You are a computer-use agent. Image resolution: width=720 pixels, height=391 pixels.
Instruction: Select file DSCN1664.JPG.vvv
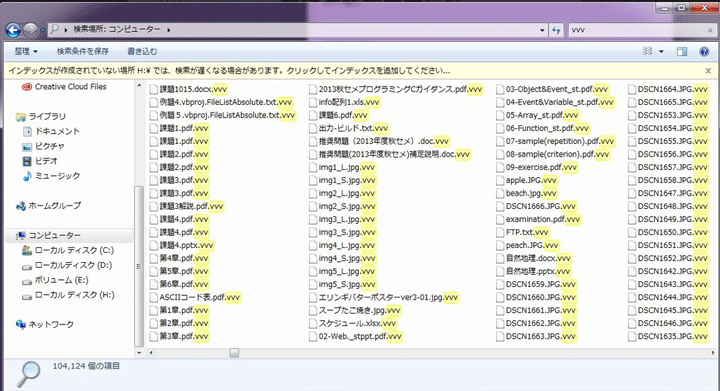(x=668, y=89)
